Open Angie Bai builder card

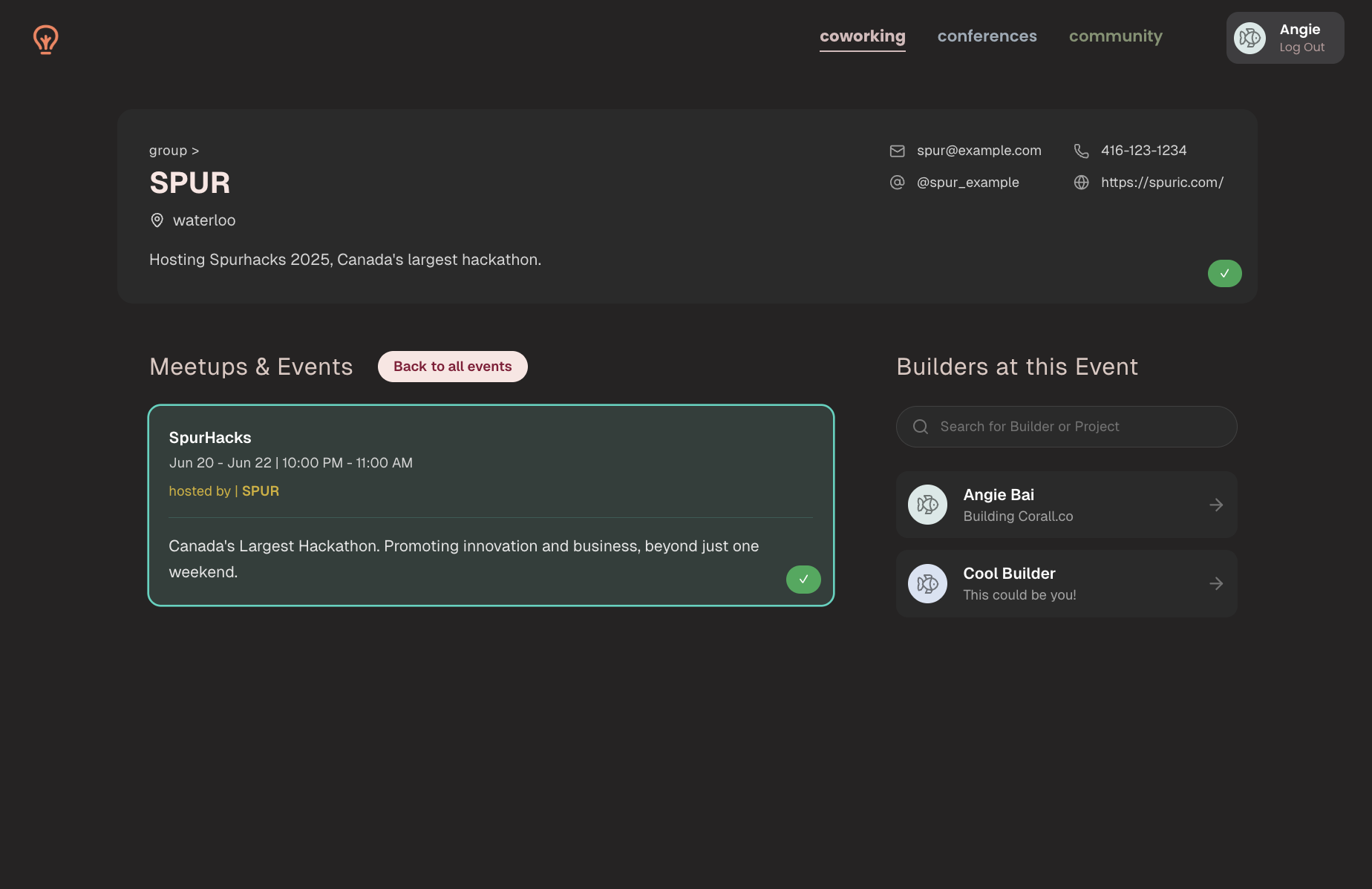coord(1066,505)
